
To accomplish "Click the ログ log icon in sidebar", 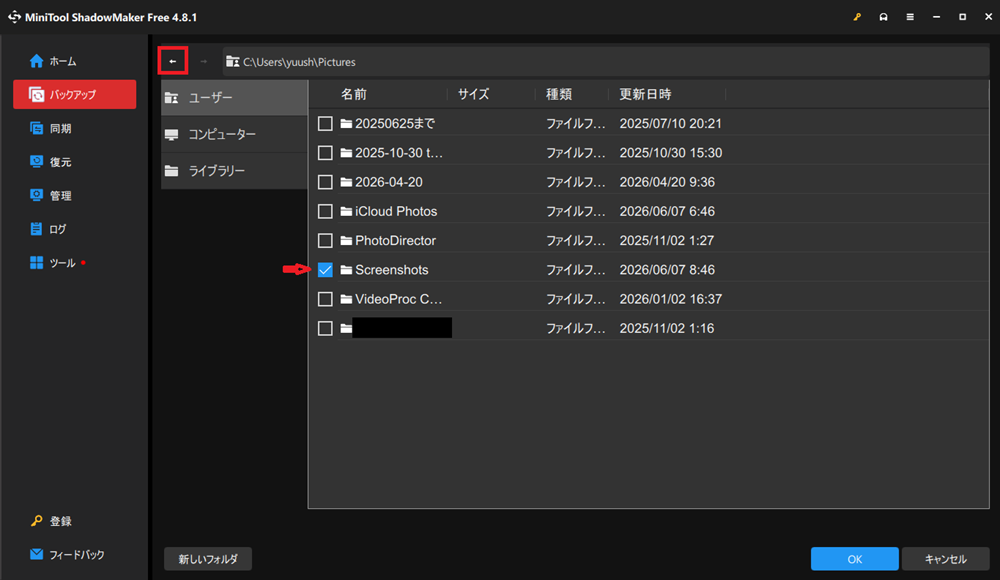I will (x=36, y=228).
